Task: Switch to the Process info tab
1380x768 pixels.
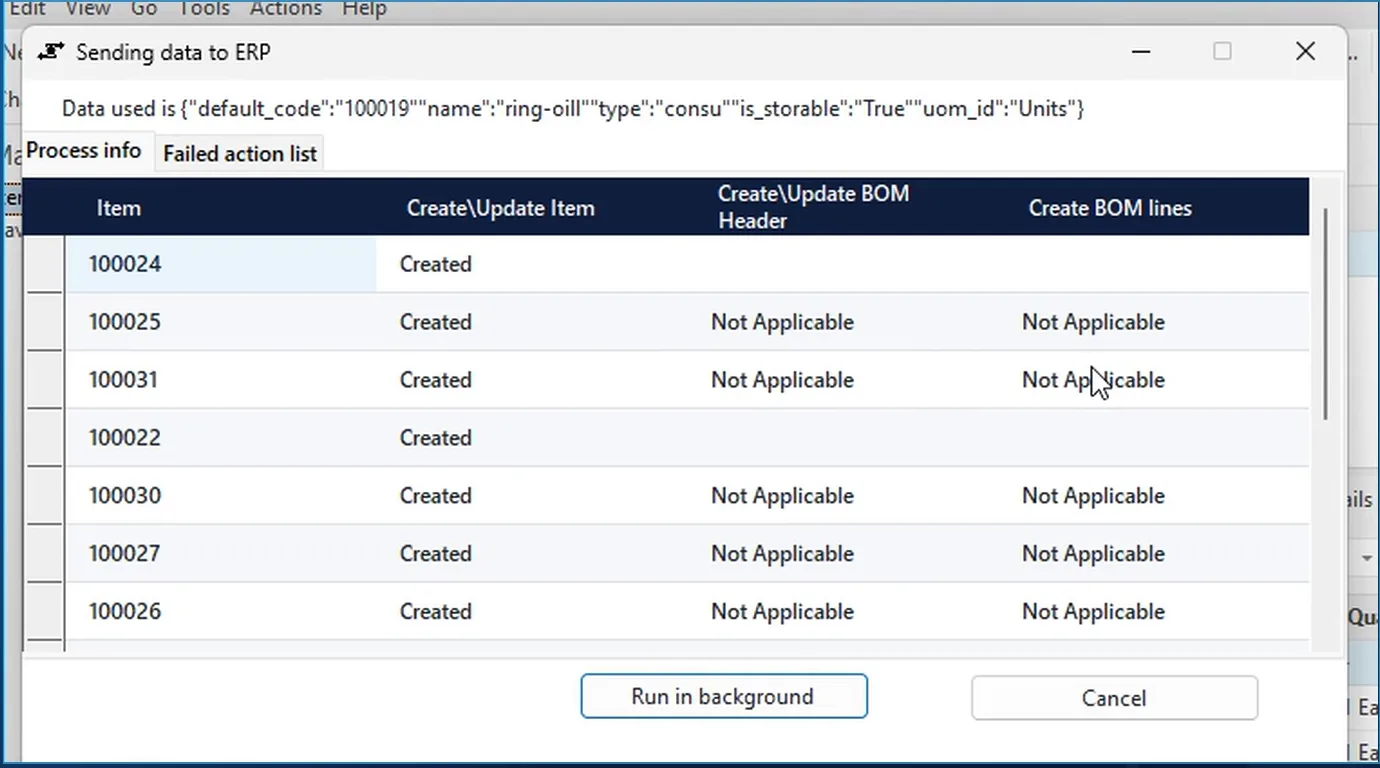Action: (84, 151)
